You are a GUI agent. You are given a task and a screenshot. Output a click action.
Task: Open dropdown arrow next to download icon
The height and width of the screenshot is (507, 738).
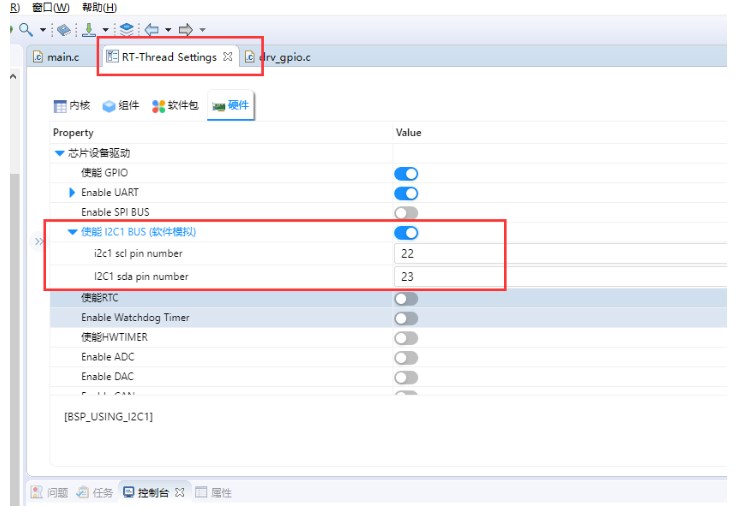(105, 30)
